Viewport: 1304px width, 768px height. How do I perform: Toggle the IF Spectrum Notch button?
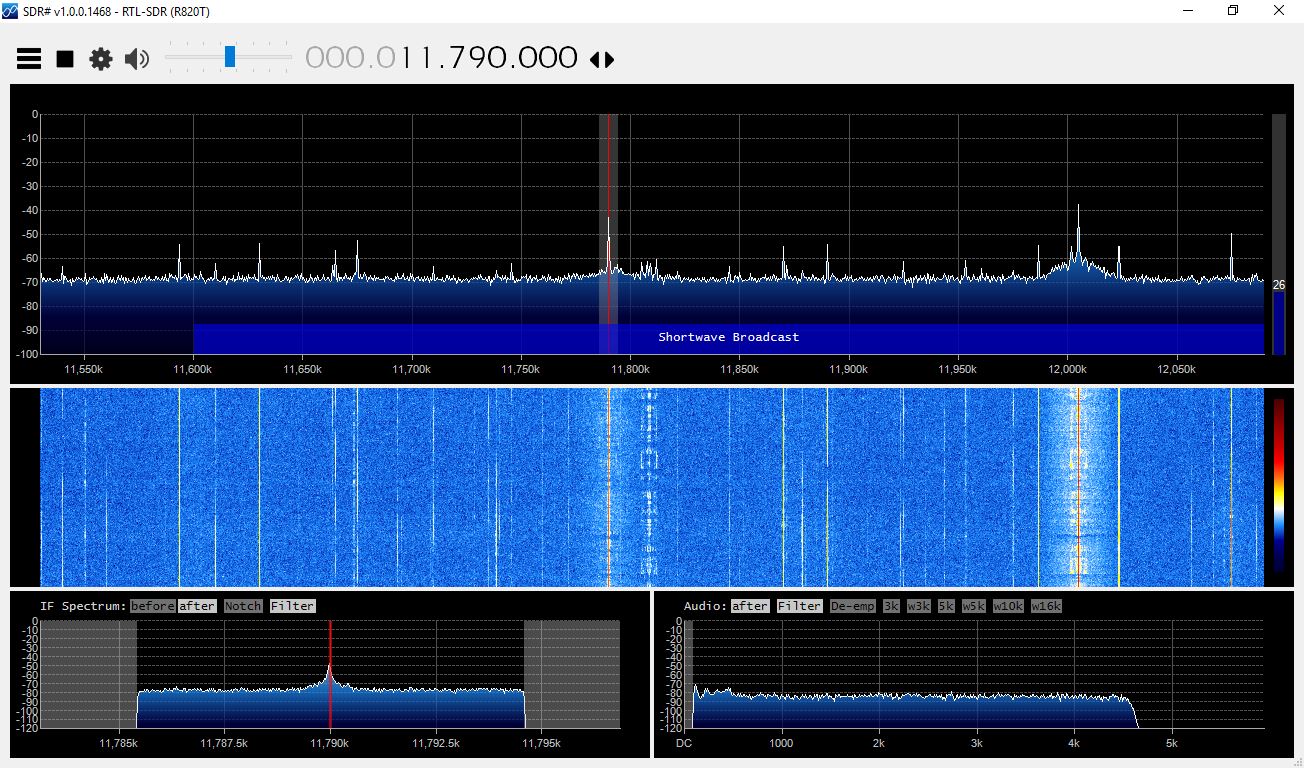coord(243,606)
